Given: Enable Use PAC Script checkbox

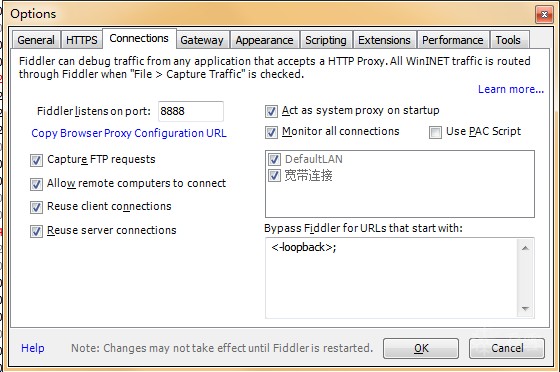Looking at the screenshot, I should [435, 132].
